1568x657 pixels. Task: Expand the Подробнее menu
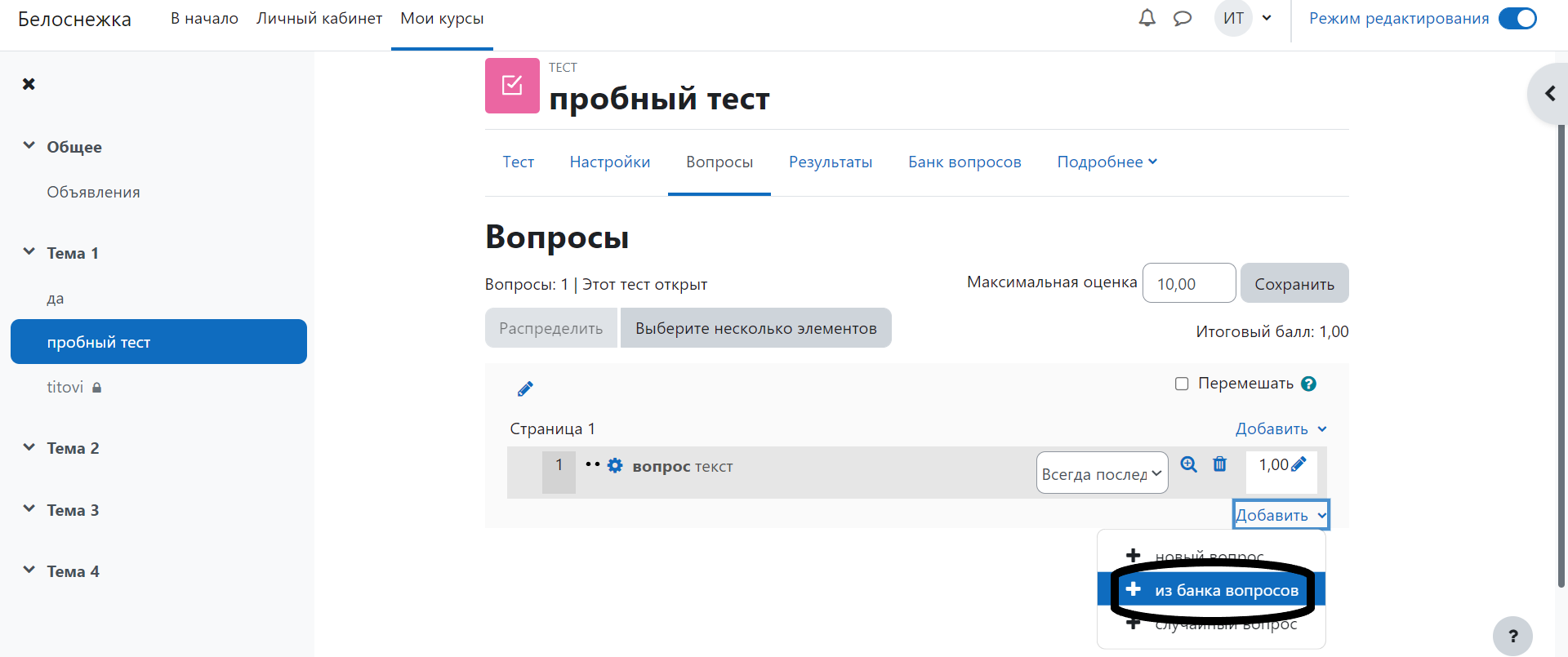(1107, 162)
